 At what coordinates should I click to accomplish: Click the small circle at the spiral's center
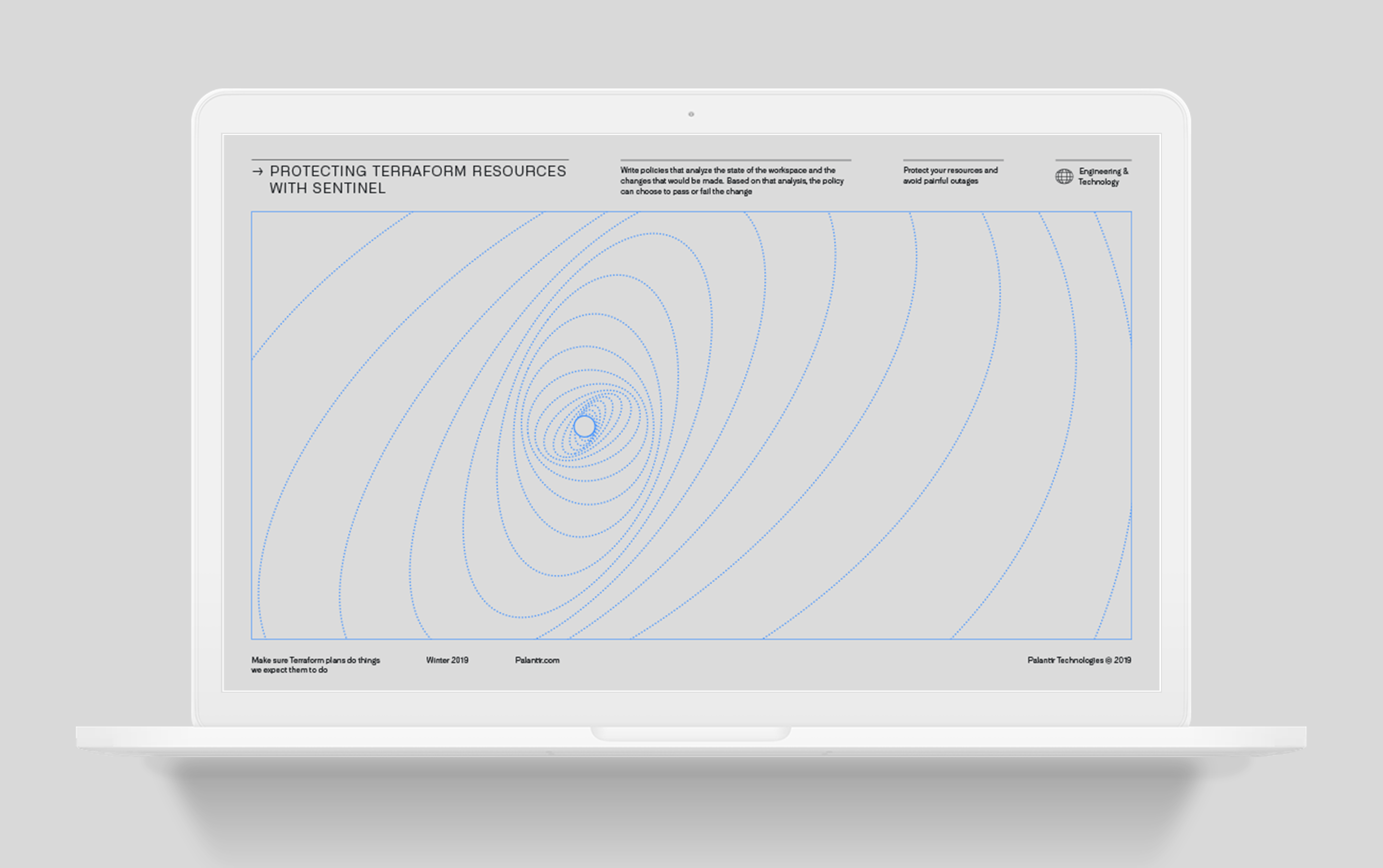coord(584,427)
